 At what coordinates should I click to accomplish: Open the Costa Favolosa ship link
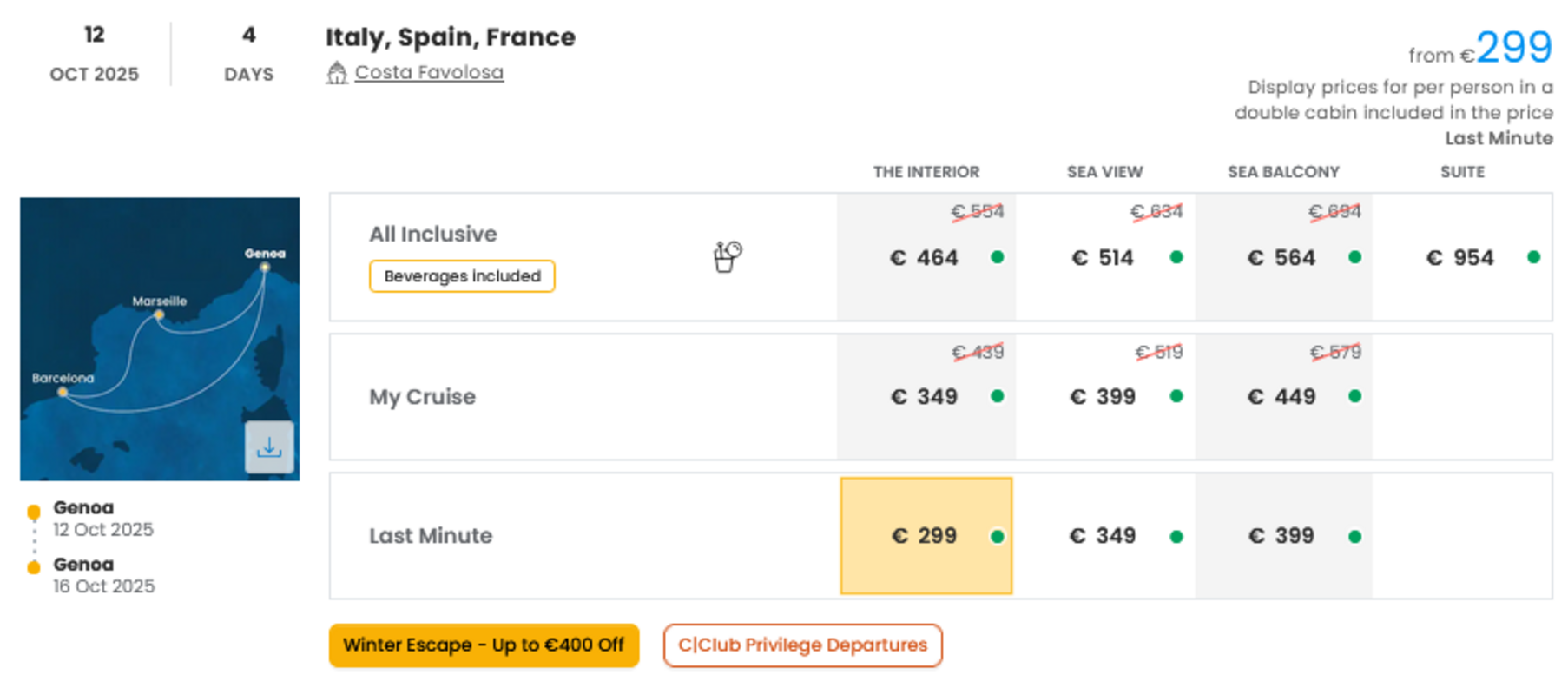pos(429,72)
